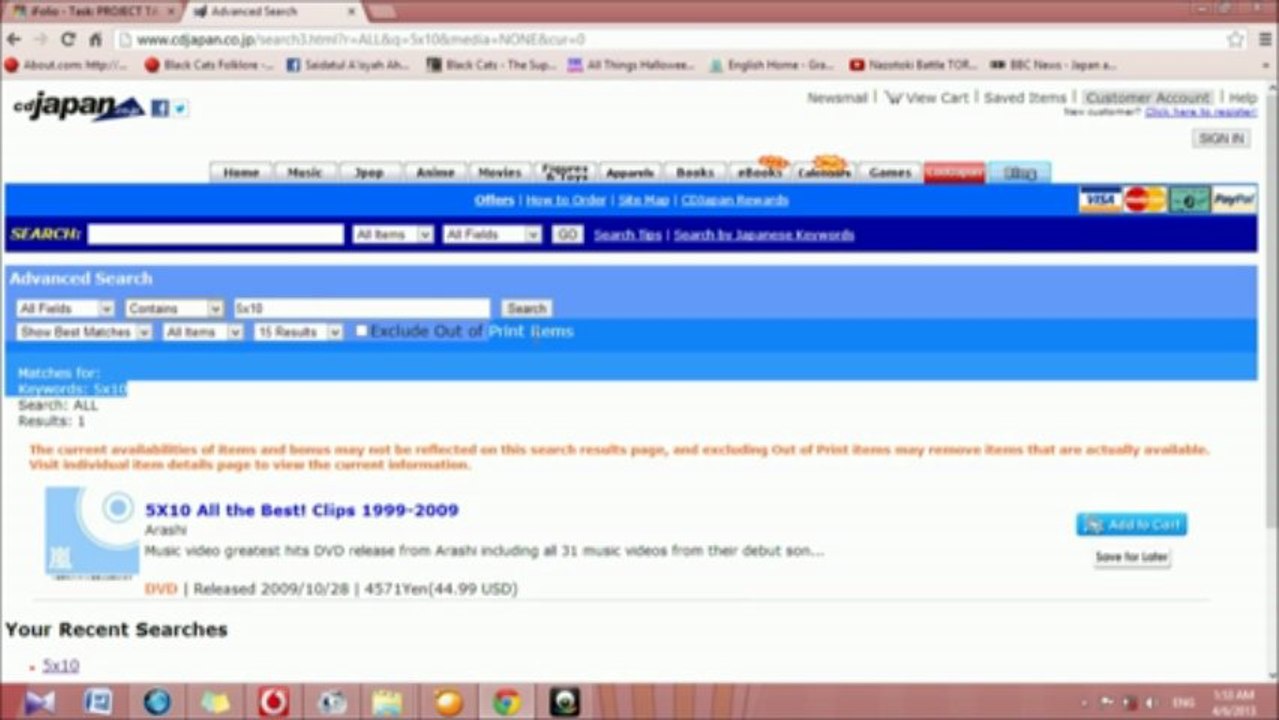This screenshot has height=720, width=1279.
Task: Open BBC News Japan bookmark
Action: pyautogui.click(x=1053, y=65)
